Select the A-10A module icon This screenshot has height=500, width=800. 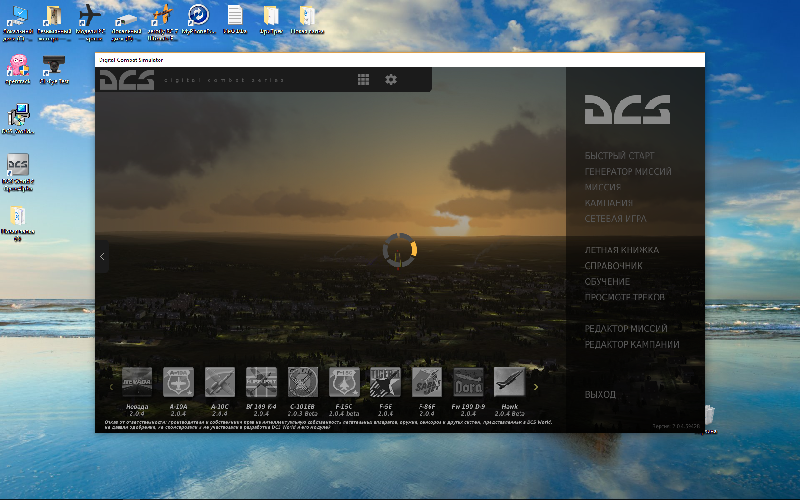[x=178, y=382]
